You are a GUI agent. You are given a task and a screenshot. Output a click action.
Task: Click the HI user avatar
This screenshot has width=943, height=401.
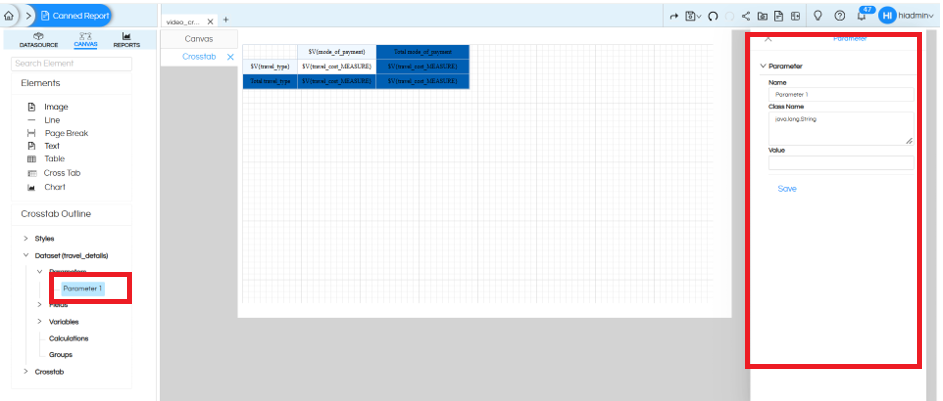(x=887, y=16)
